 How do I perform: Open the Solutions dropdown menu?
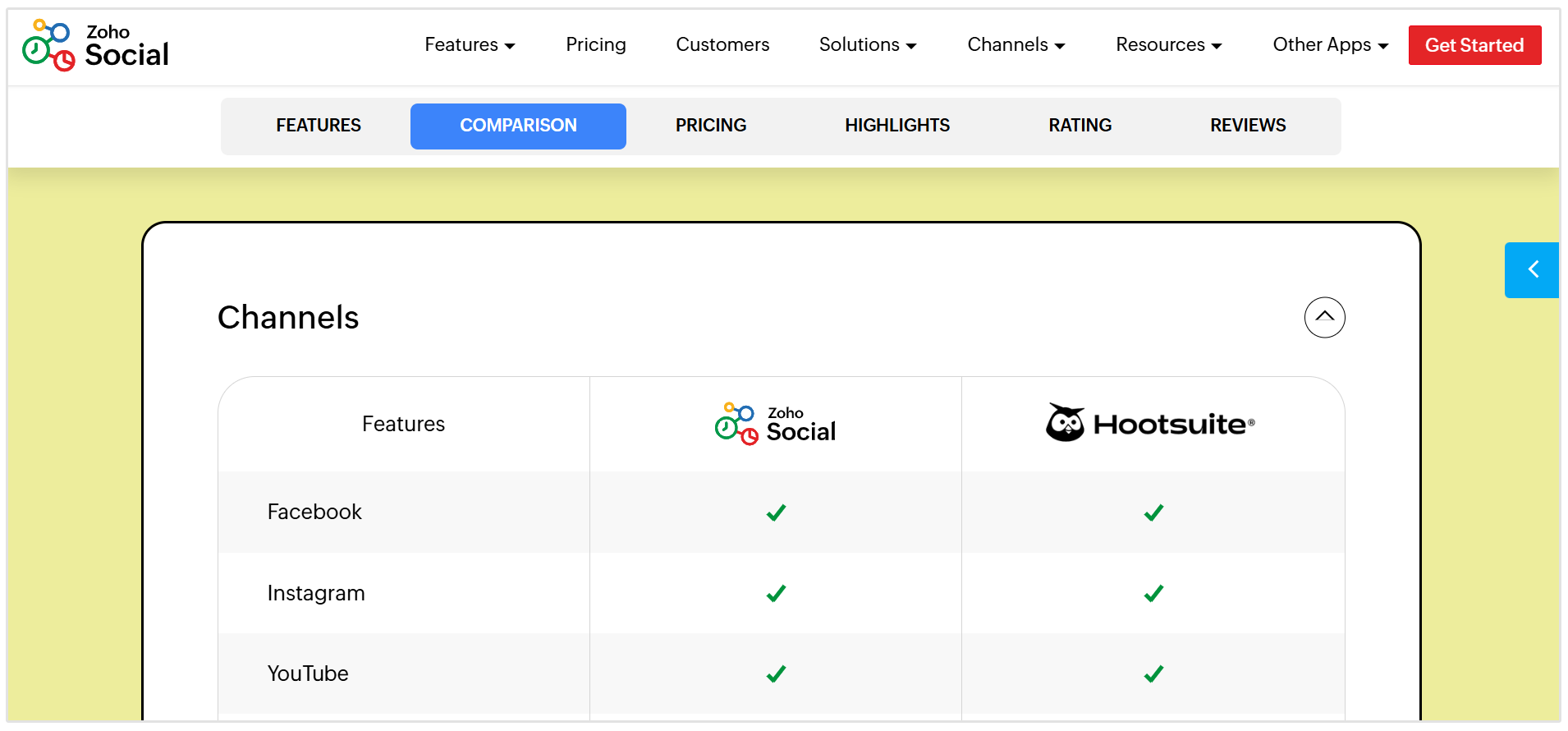[867, 44]
